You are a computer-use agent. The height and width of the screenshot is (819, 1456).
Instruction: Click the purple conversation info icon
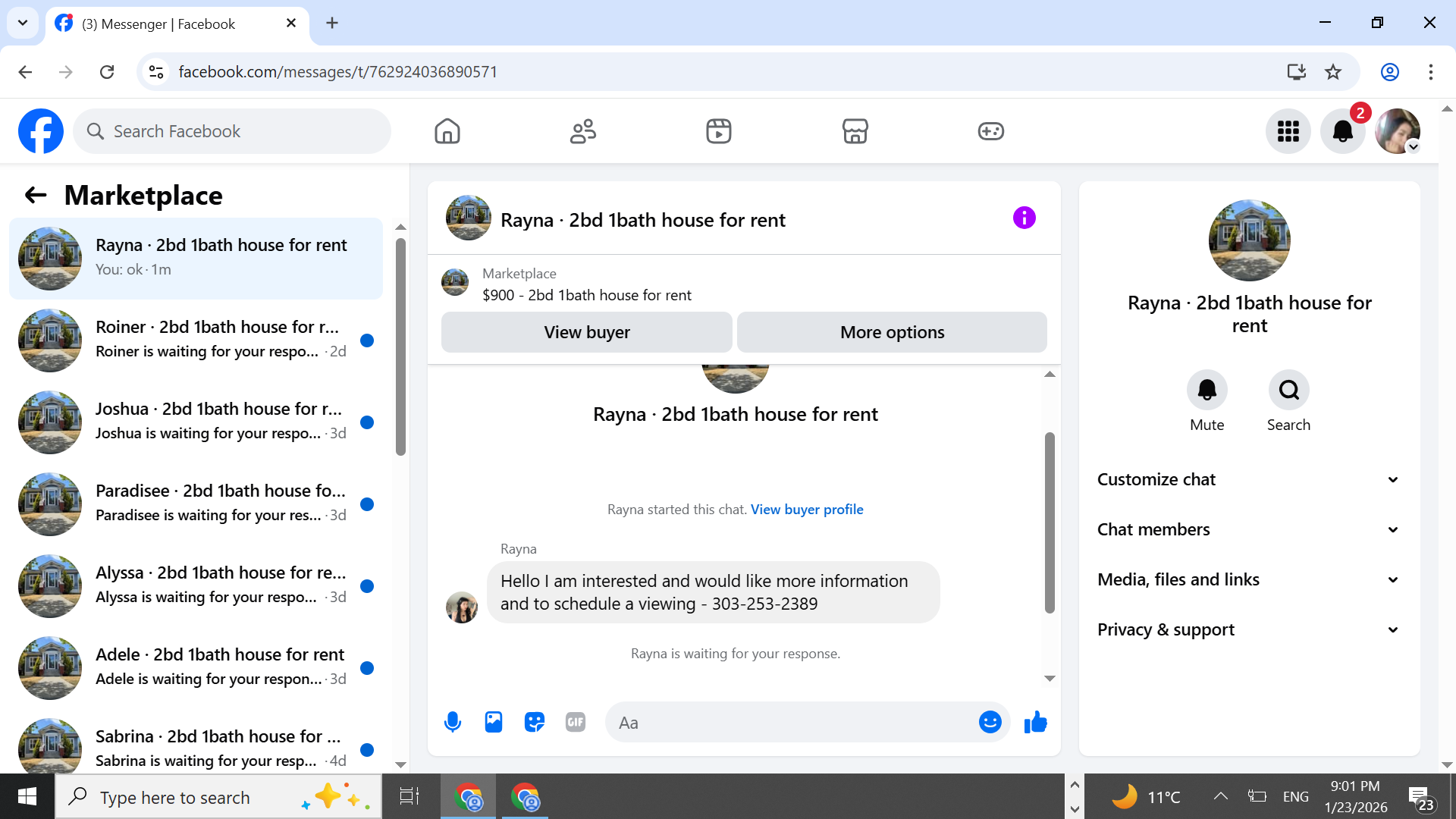(x=1024, y=218)
